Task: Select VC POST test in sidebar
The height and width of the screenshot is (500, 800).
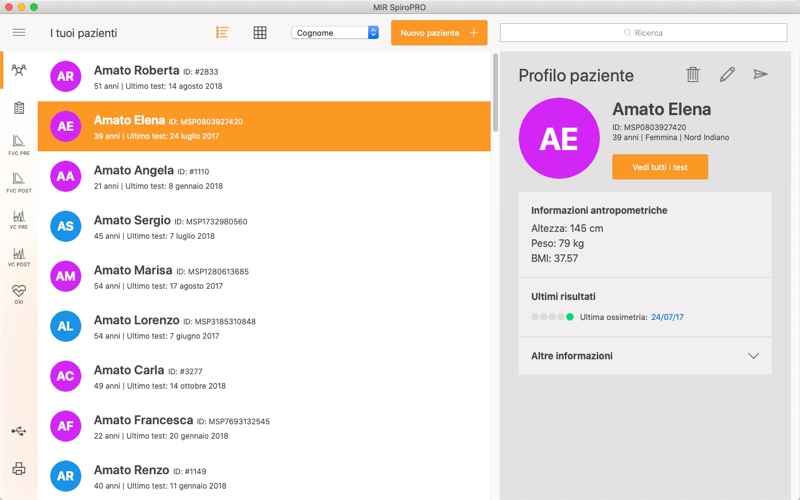Action: coord(19,257)
